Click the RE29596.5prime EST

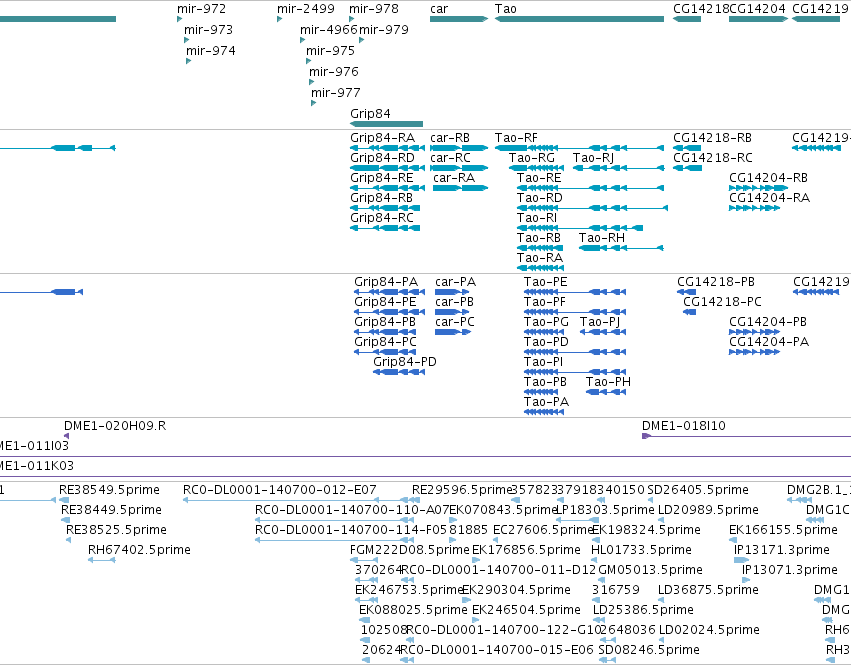pos(416,501)
